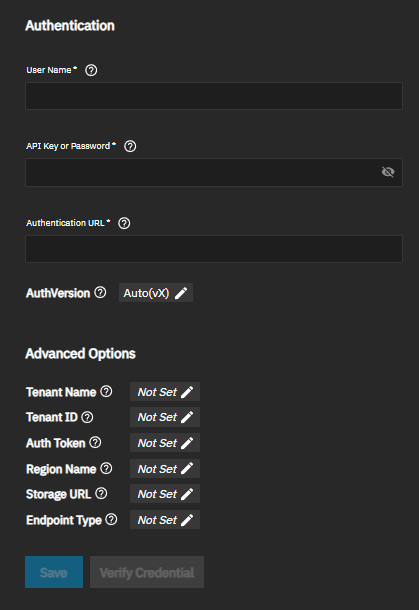Viewport: 419px width, 610px height.
Task: Edit Auth Token using pencil icon
Action: pyautogui.click(x=187, y=443)
